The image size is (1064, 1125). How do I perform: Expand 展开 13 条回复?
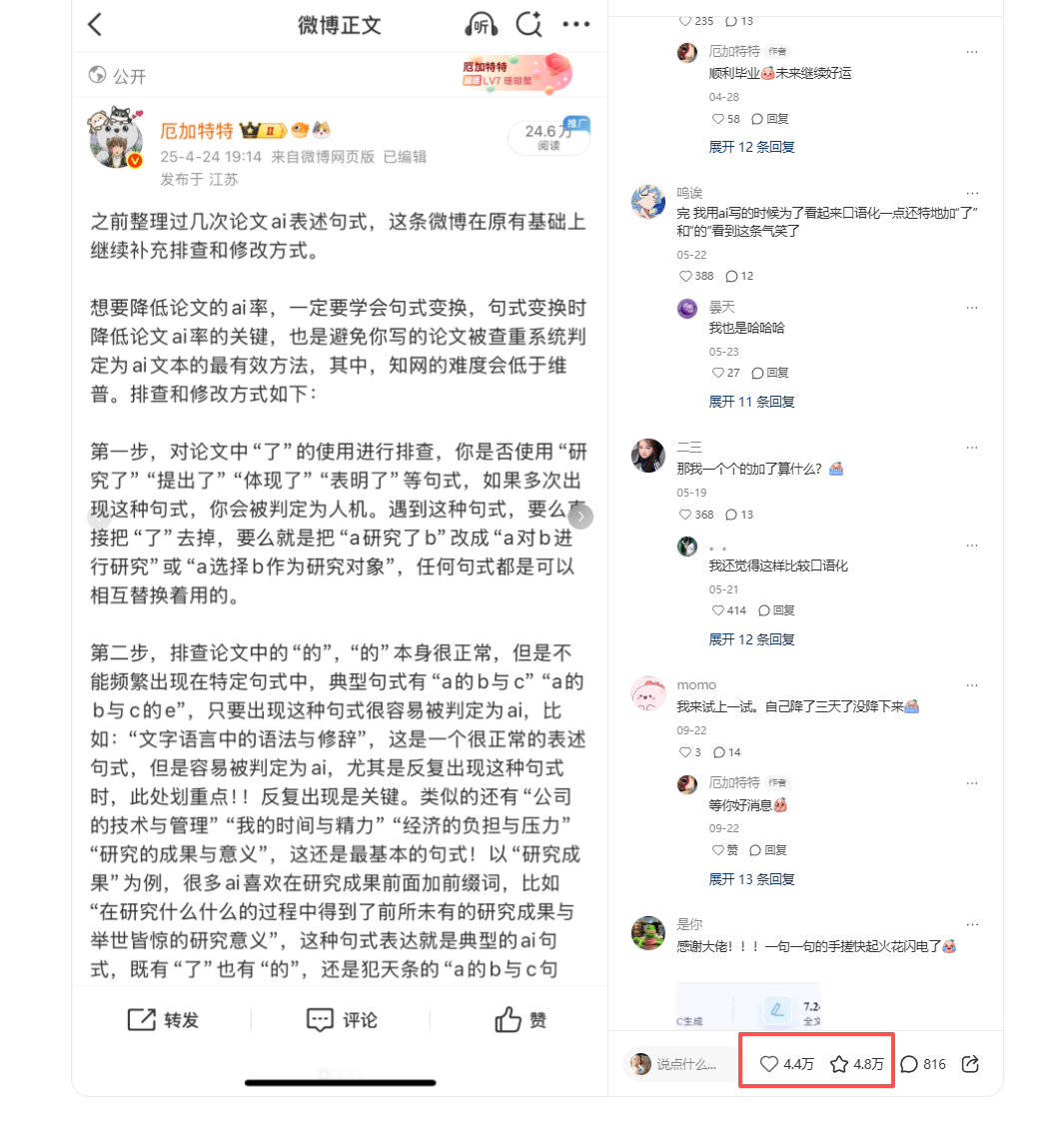[x=751, y=879]
